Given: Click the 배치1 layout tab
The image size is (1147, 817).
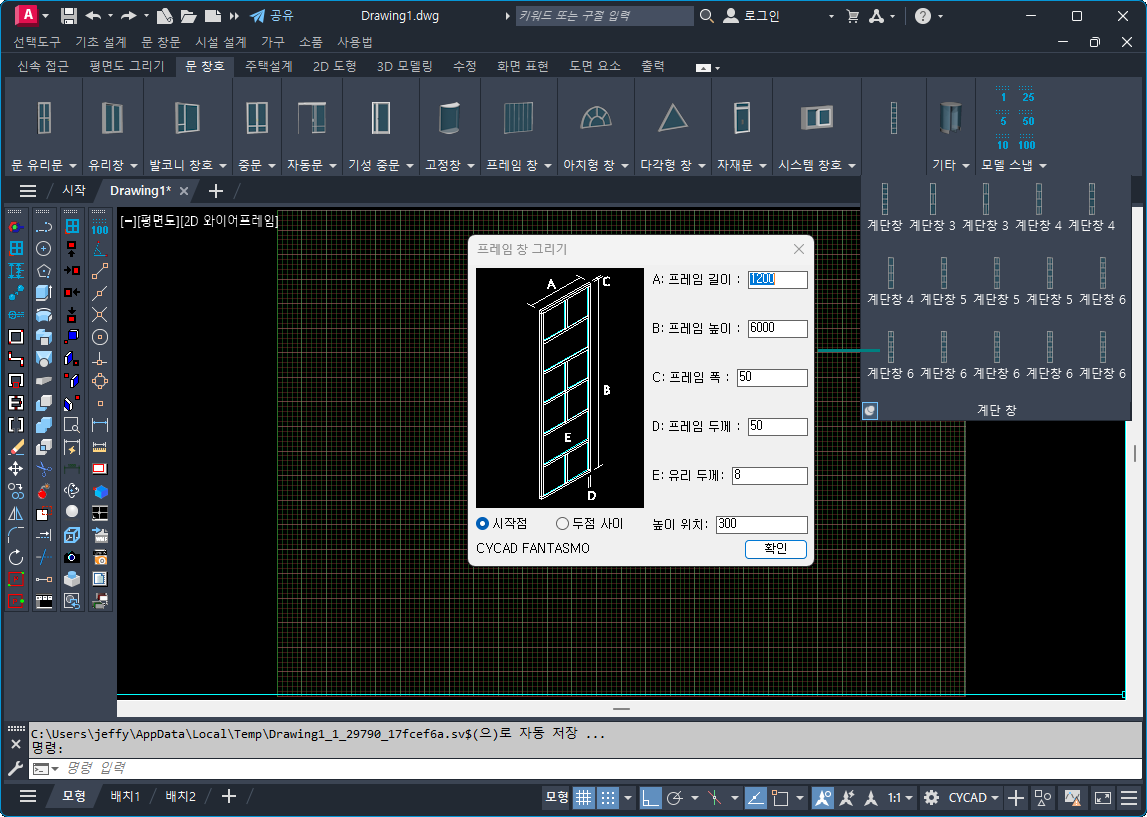Looking at the screenshot, I should coord(124,796).
